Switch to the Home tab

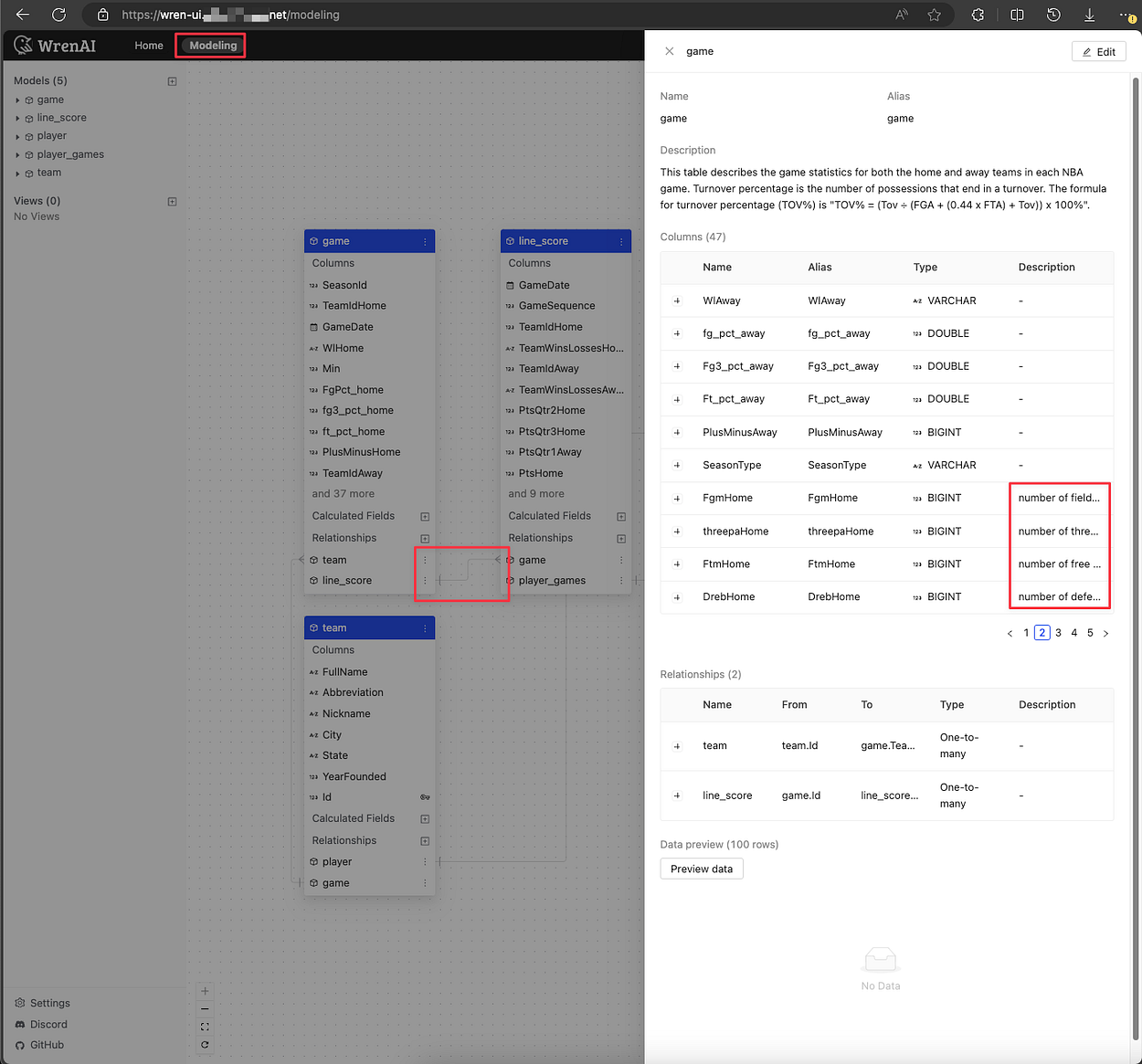click(149, 45)
